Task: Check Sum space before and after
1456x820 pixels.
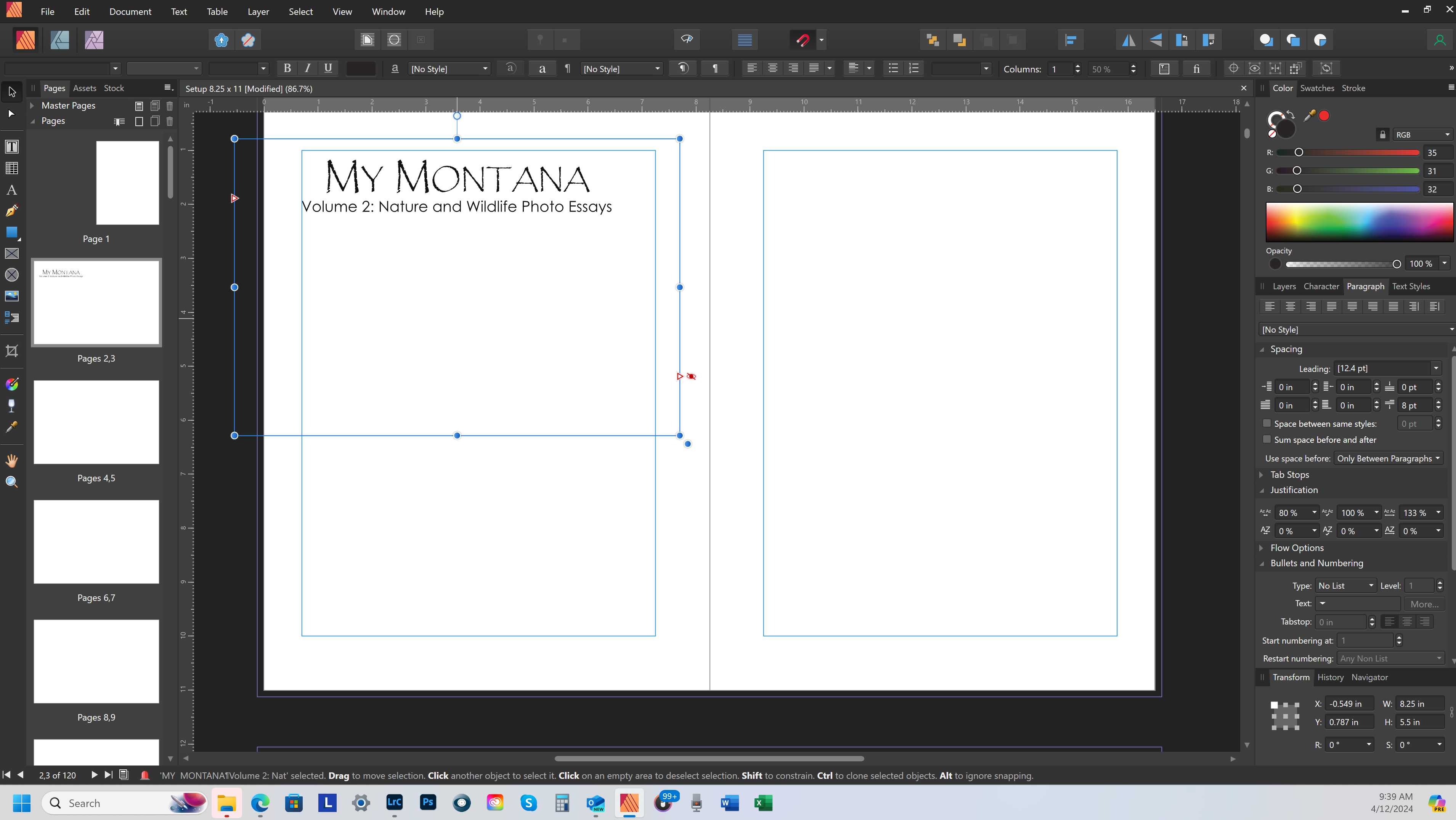Action: [x=1268, y=439]
